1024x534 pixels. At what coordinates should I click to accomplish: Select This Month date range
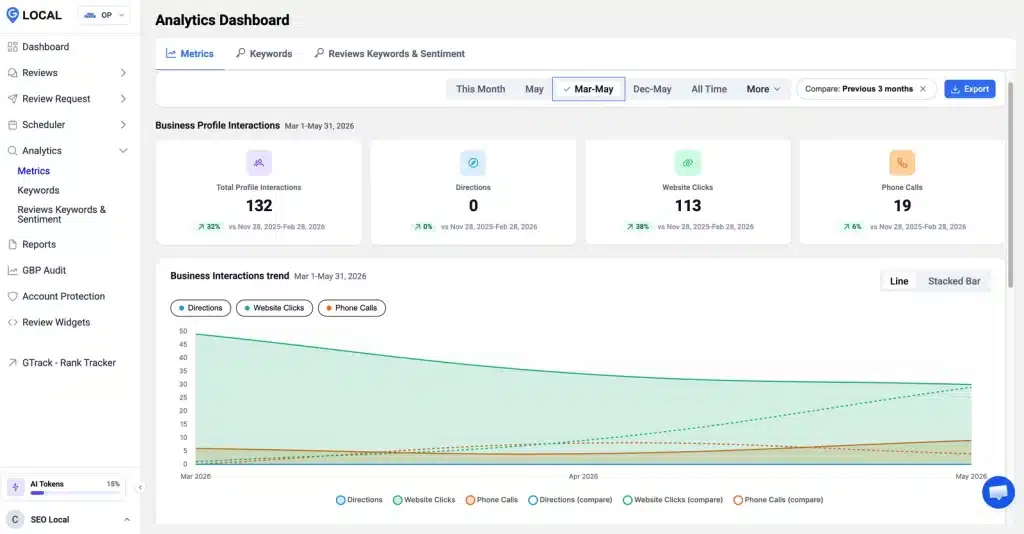pyautogui.click(x=481, y=89)
